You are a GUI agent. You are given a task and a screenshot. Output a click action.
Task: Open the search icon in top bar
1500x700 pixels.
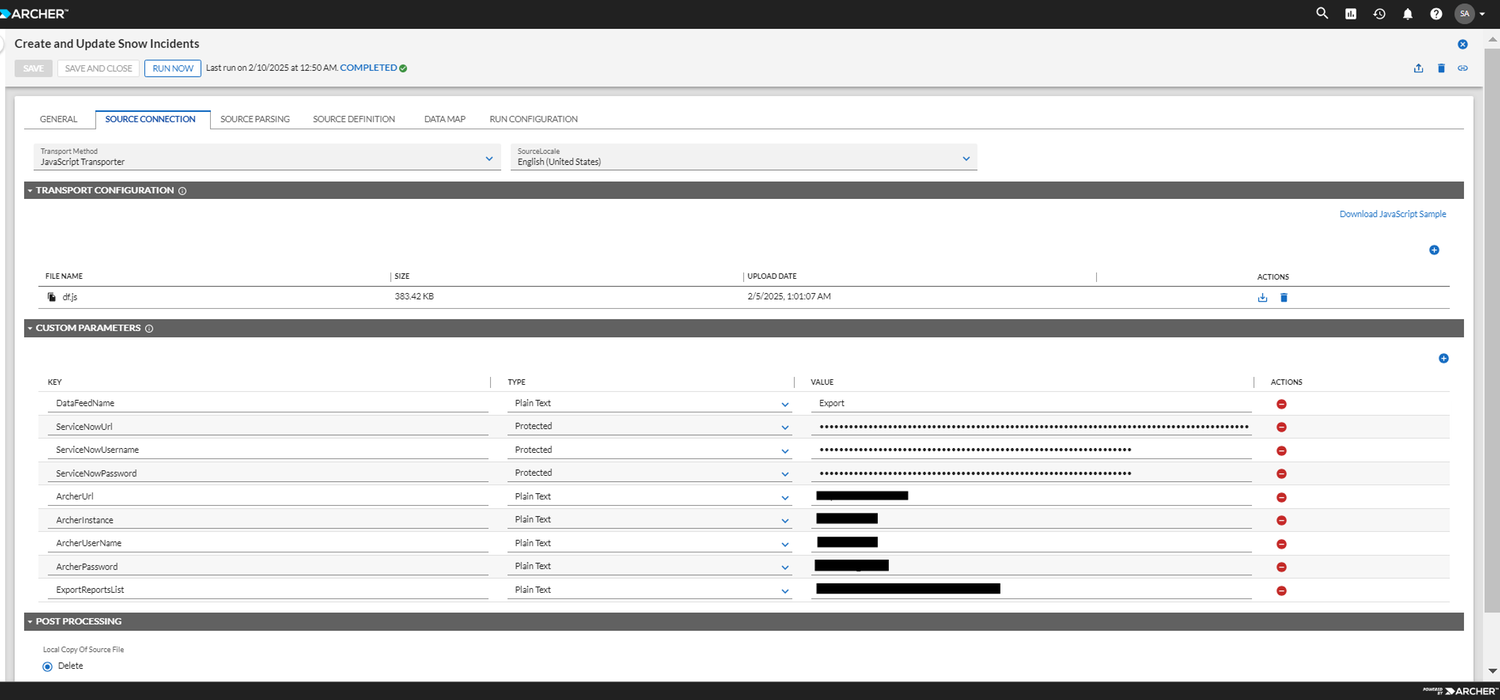[1322, 14]
